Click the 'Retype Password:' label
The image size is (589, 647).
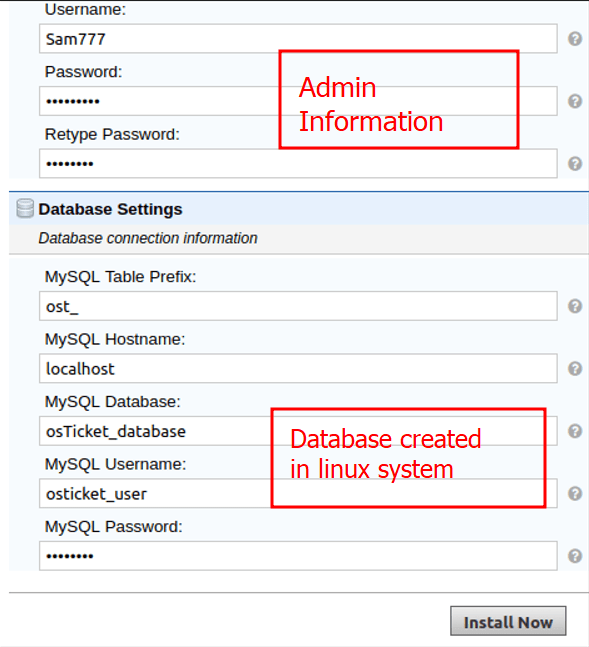(x=112, y=135)
